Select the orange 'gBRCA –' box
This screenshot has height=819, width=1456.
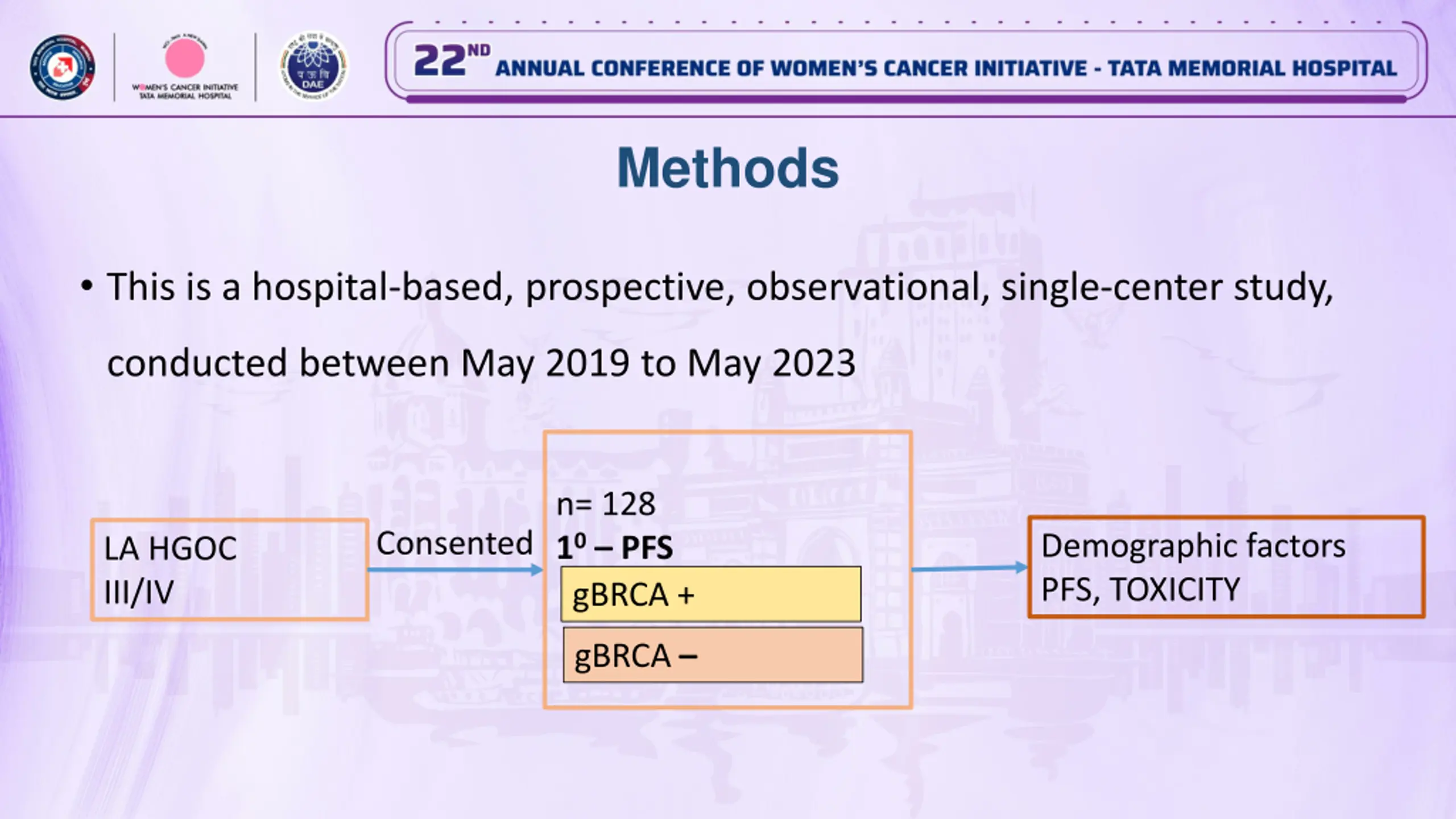[x=713, y=655]
